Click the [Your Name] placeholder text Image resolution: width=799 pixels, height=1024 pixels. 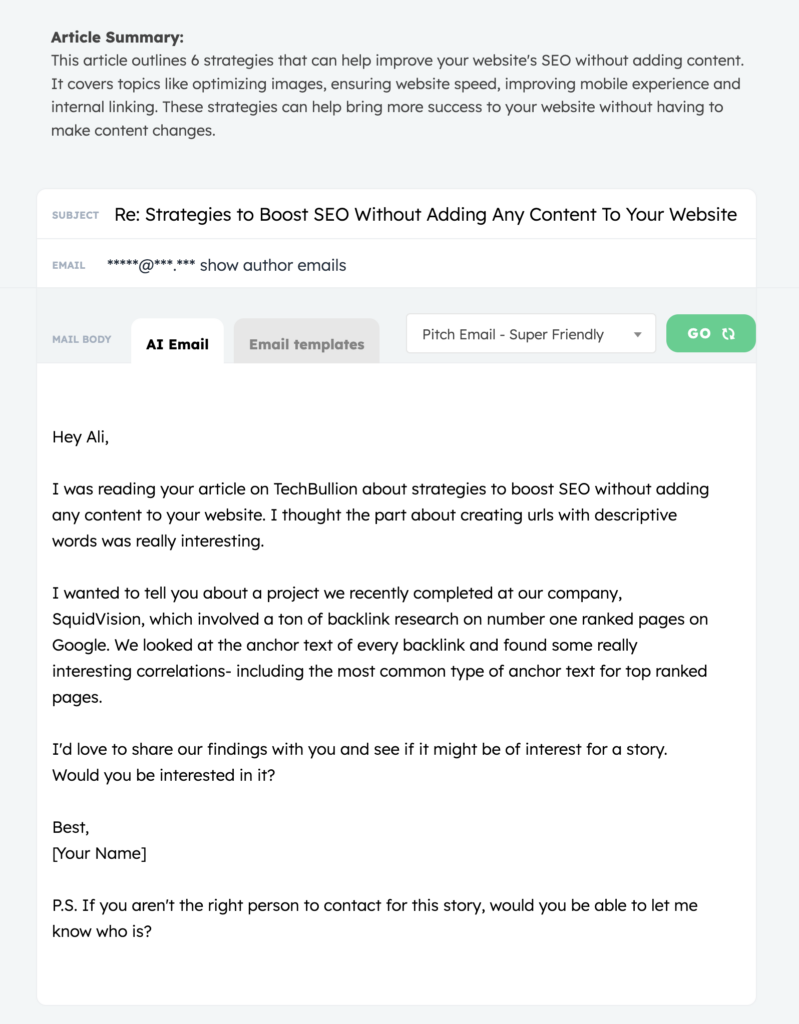coord(99,854)
